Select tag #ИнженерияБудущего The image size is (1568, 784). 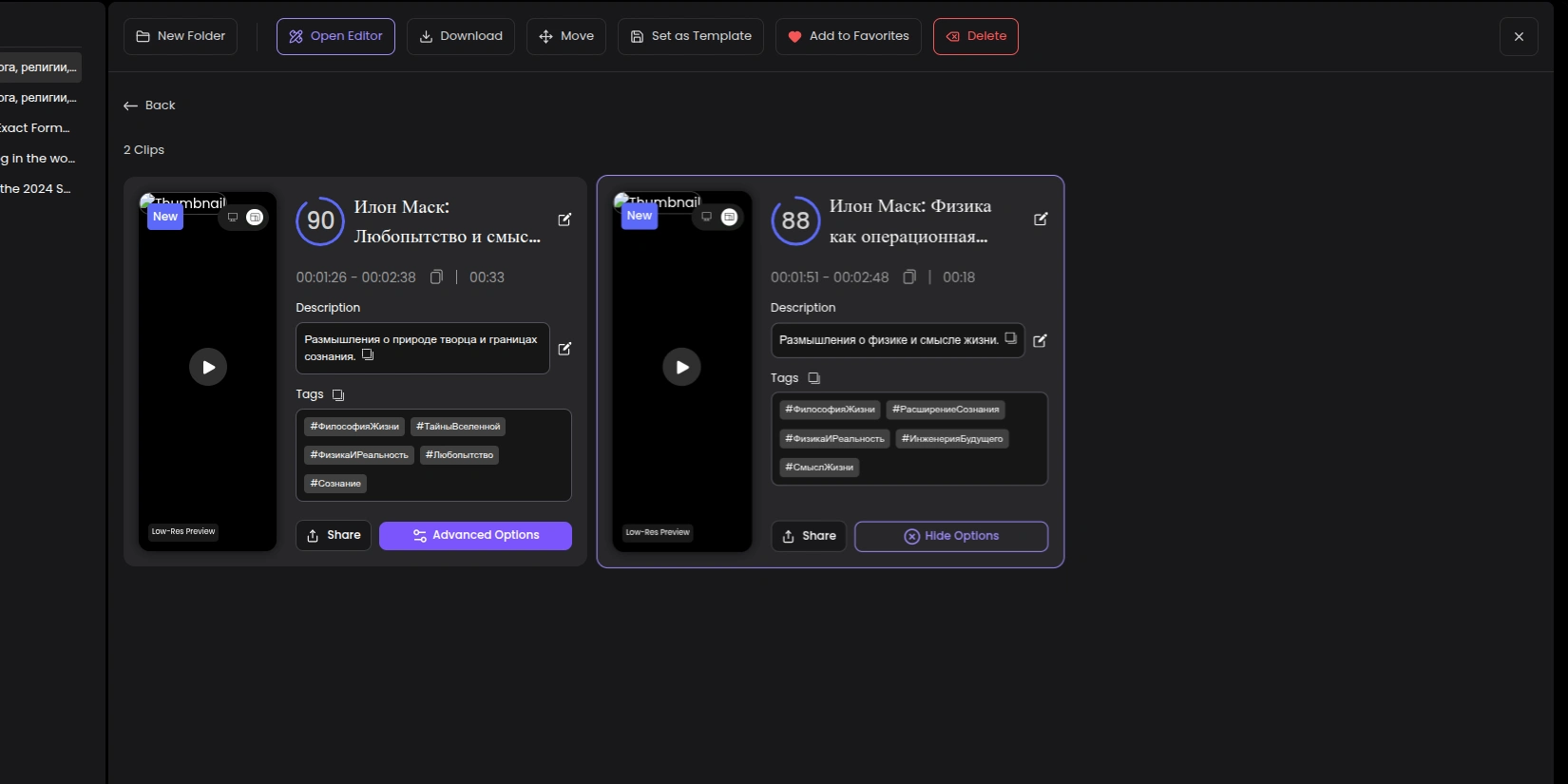[x=952, y=439]
